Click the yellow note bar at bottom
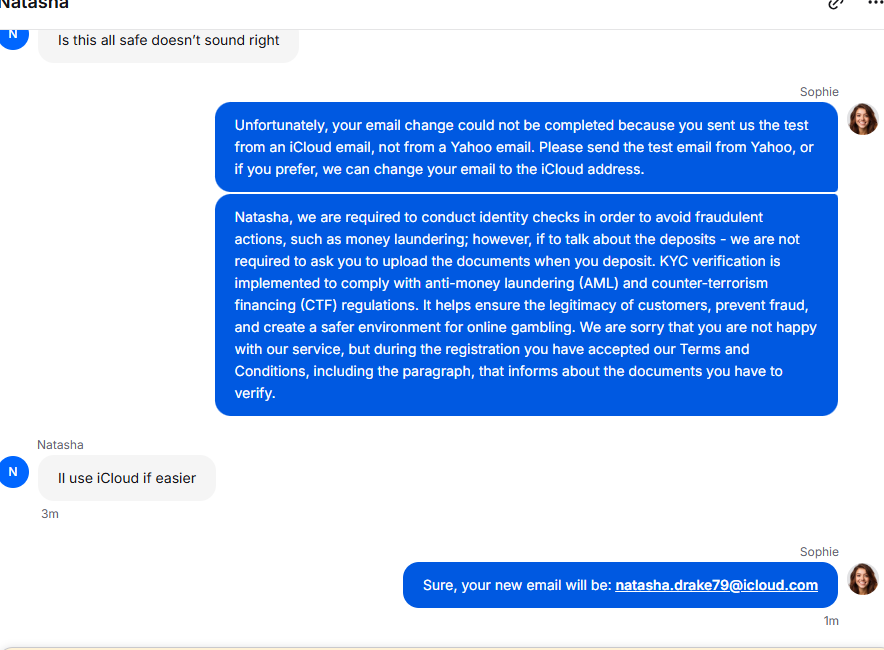The width and height of the screenshot is (884, 650). [442, 646]
